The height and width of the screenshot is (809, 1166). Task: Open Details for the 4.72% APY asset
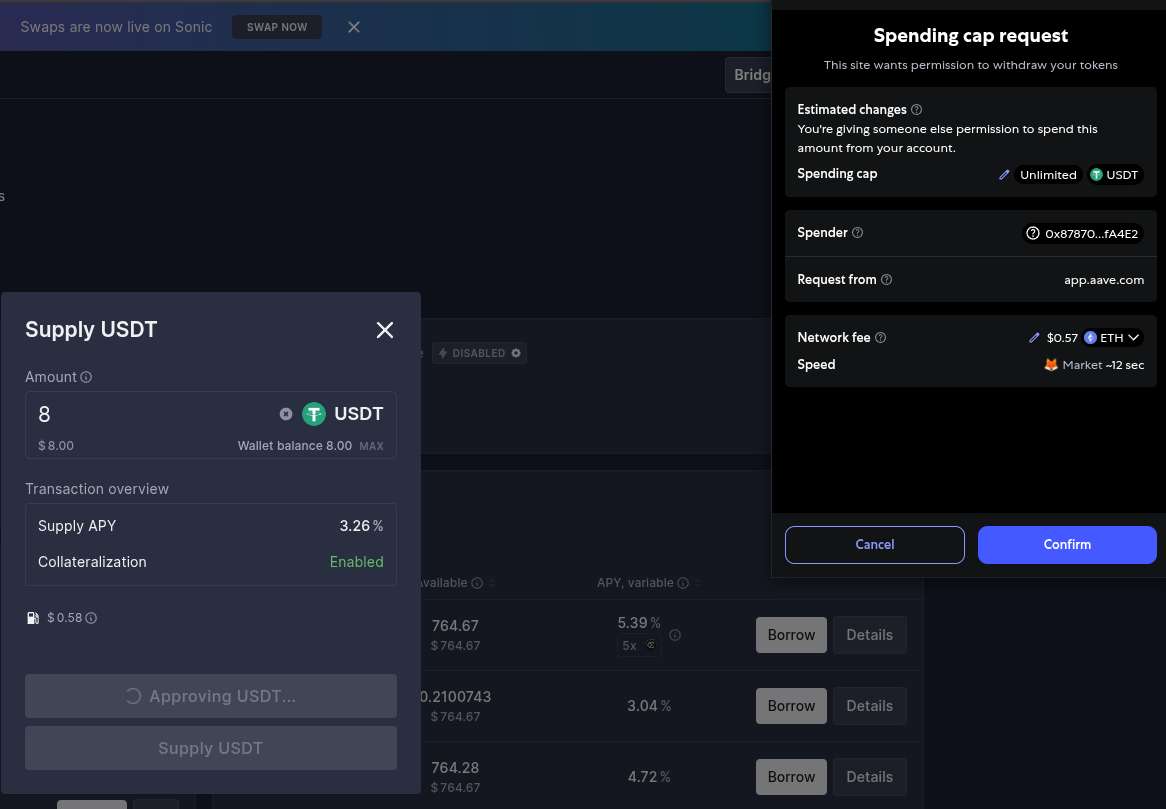(x=869, y=776)
